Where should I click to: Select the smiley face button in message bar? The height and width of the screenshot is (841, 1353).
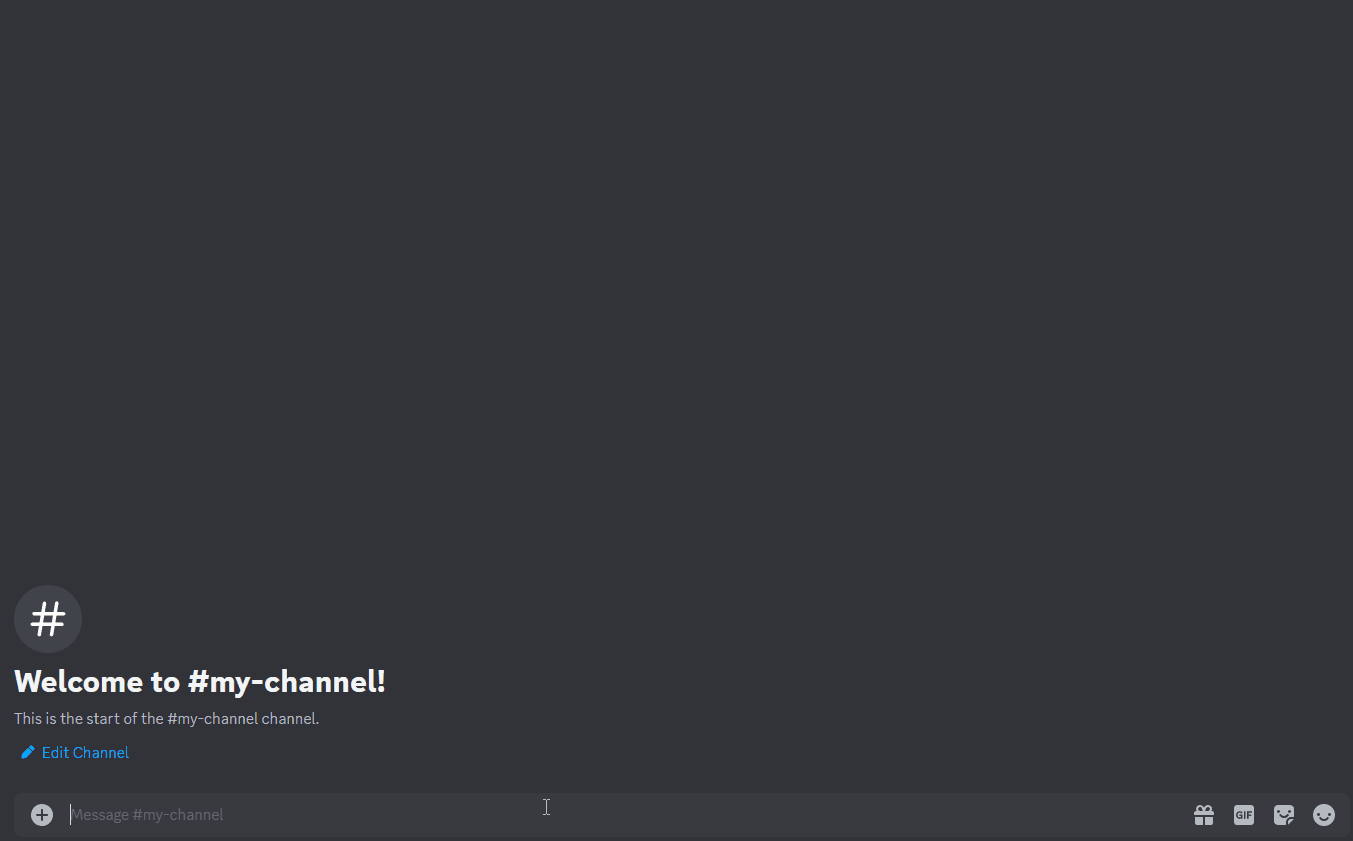(1324, 815)
